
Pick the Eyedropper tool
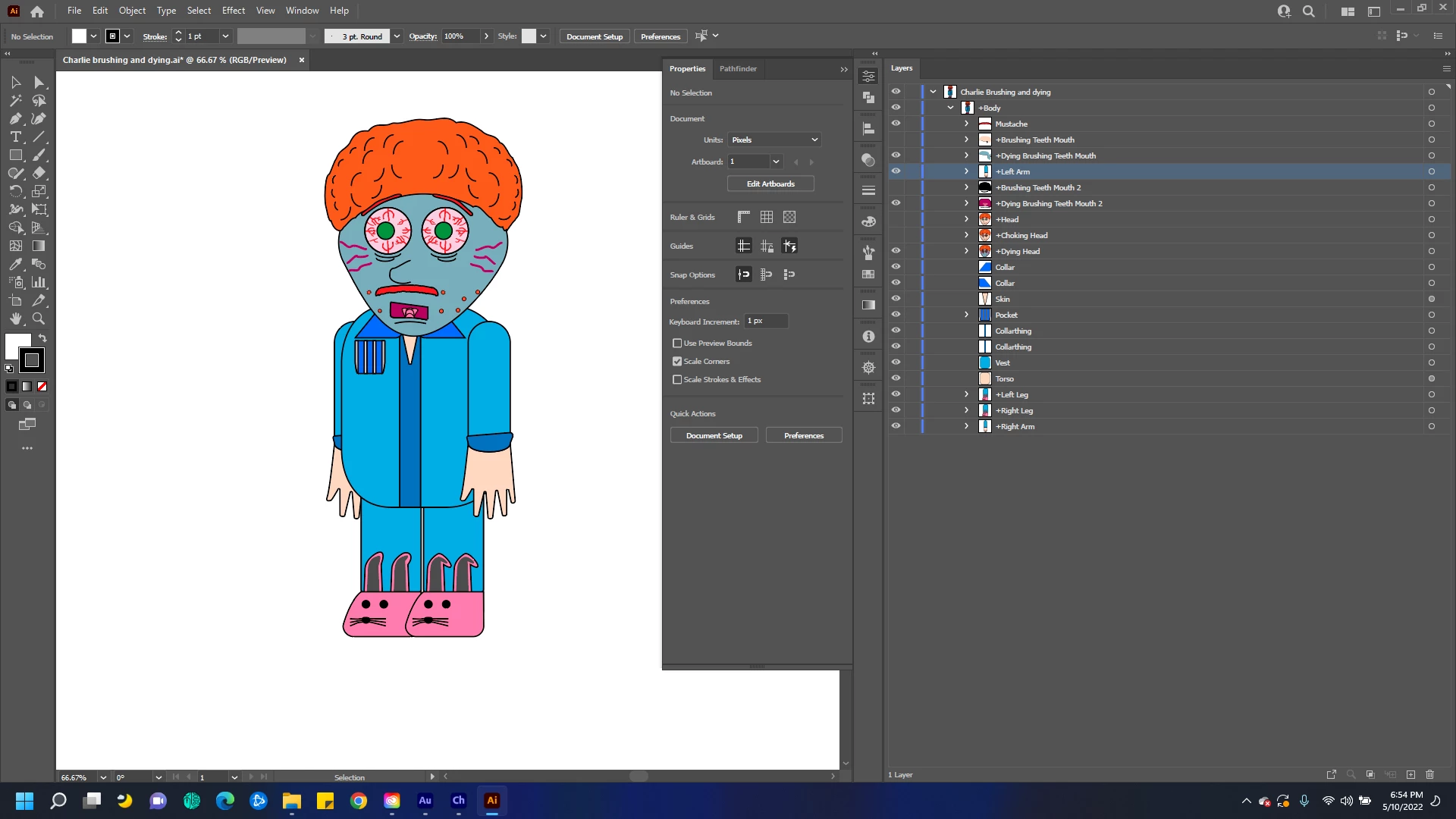(15, 264)
